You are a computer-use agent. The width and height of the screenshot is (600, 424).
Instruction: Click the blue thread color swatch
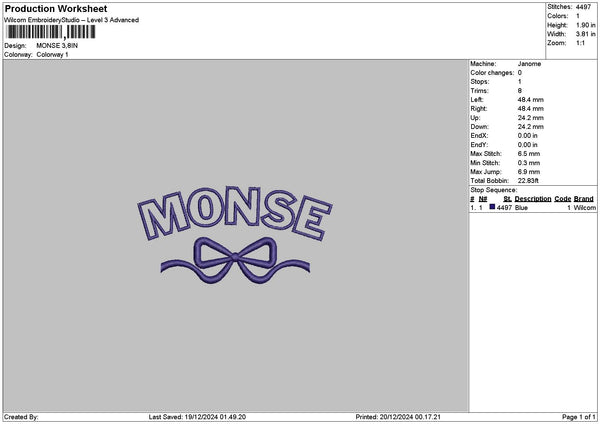pos(492,207)
